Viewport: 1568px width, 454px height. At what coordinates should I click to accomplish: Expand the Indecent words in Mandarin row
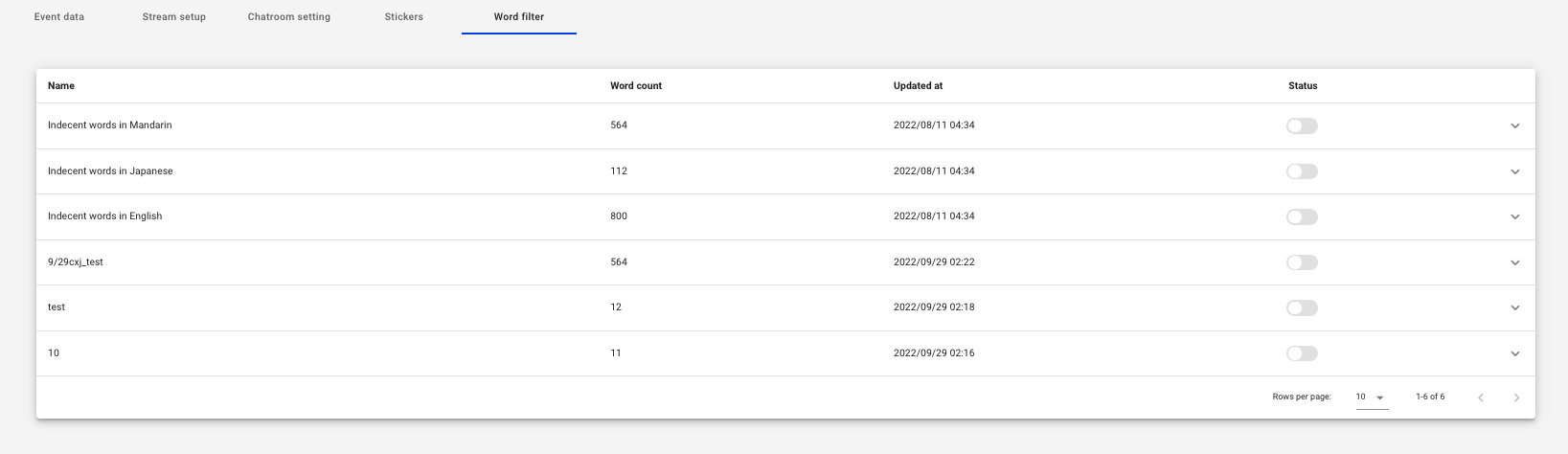(1515, 126)
